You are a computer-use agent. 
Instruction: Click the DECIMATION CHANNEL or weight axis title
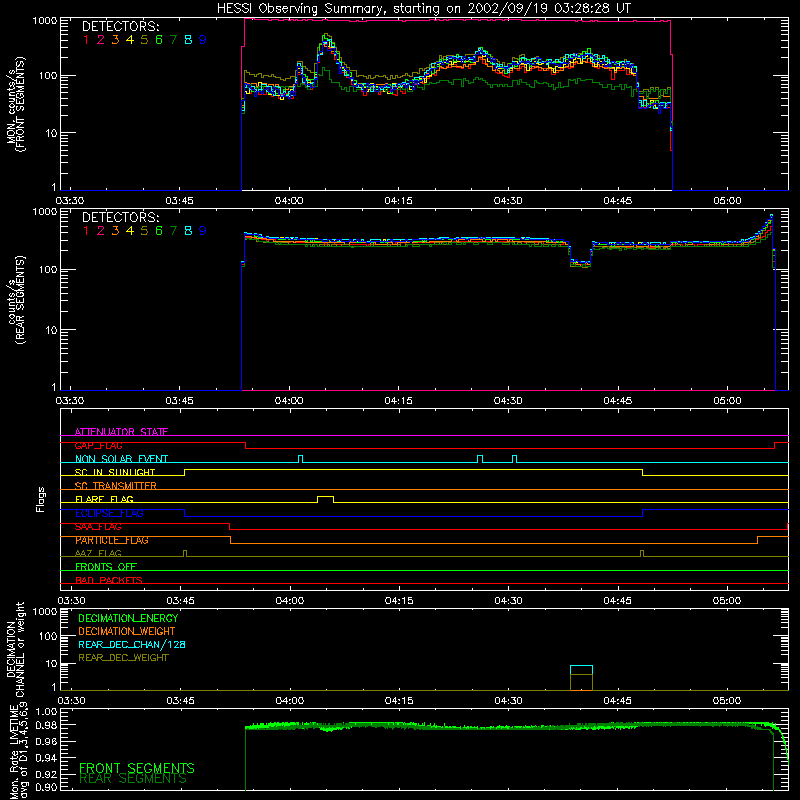[x=15, y=649]
